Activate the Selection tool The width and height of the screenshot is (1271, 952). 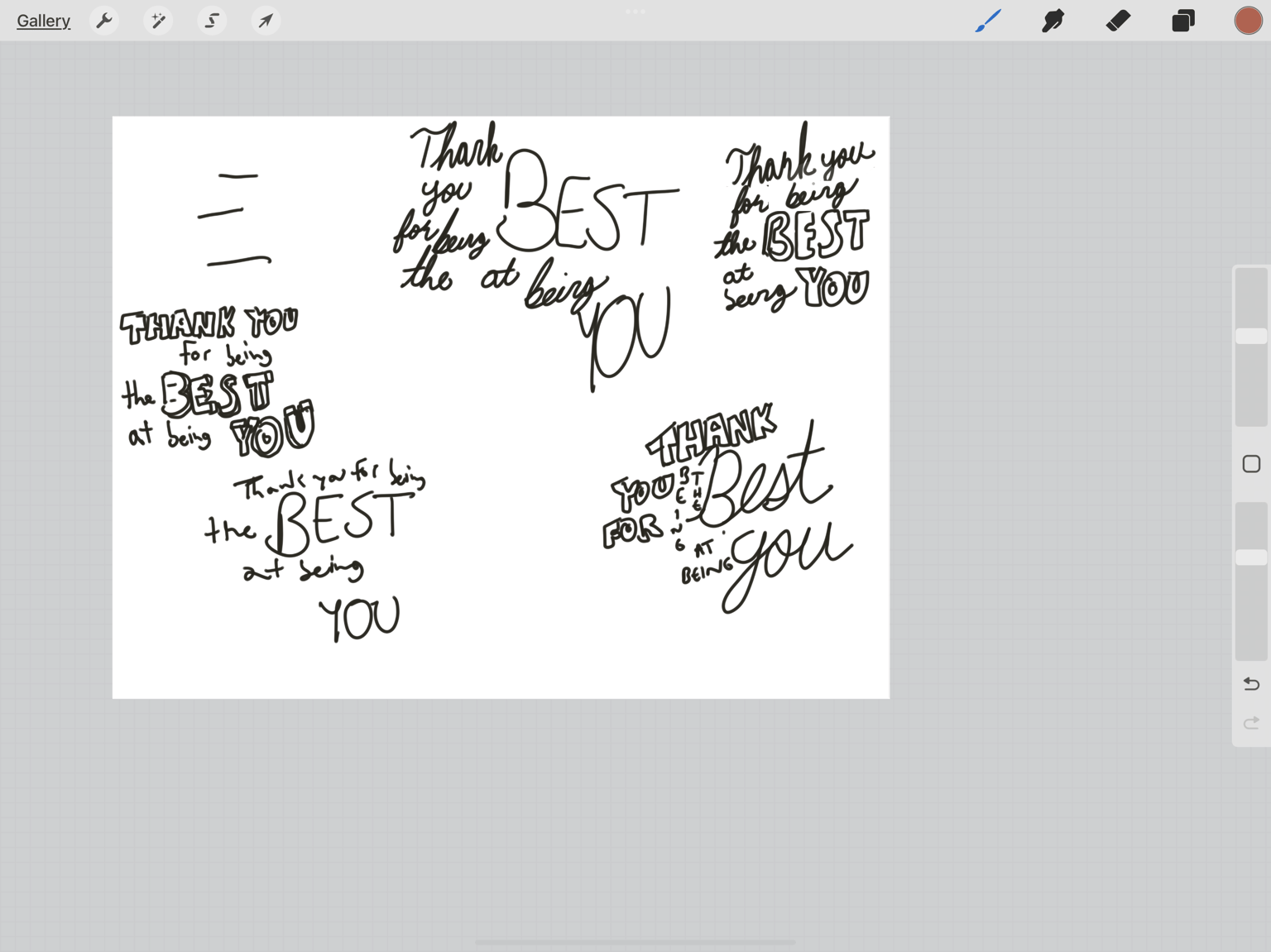[212, 21]
